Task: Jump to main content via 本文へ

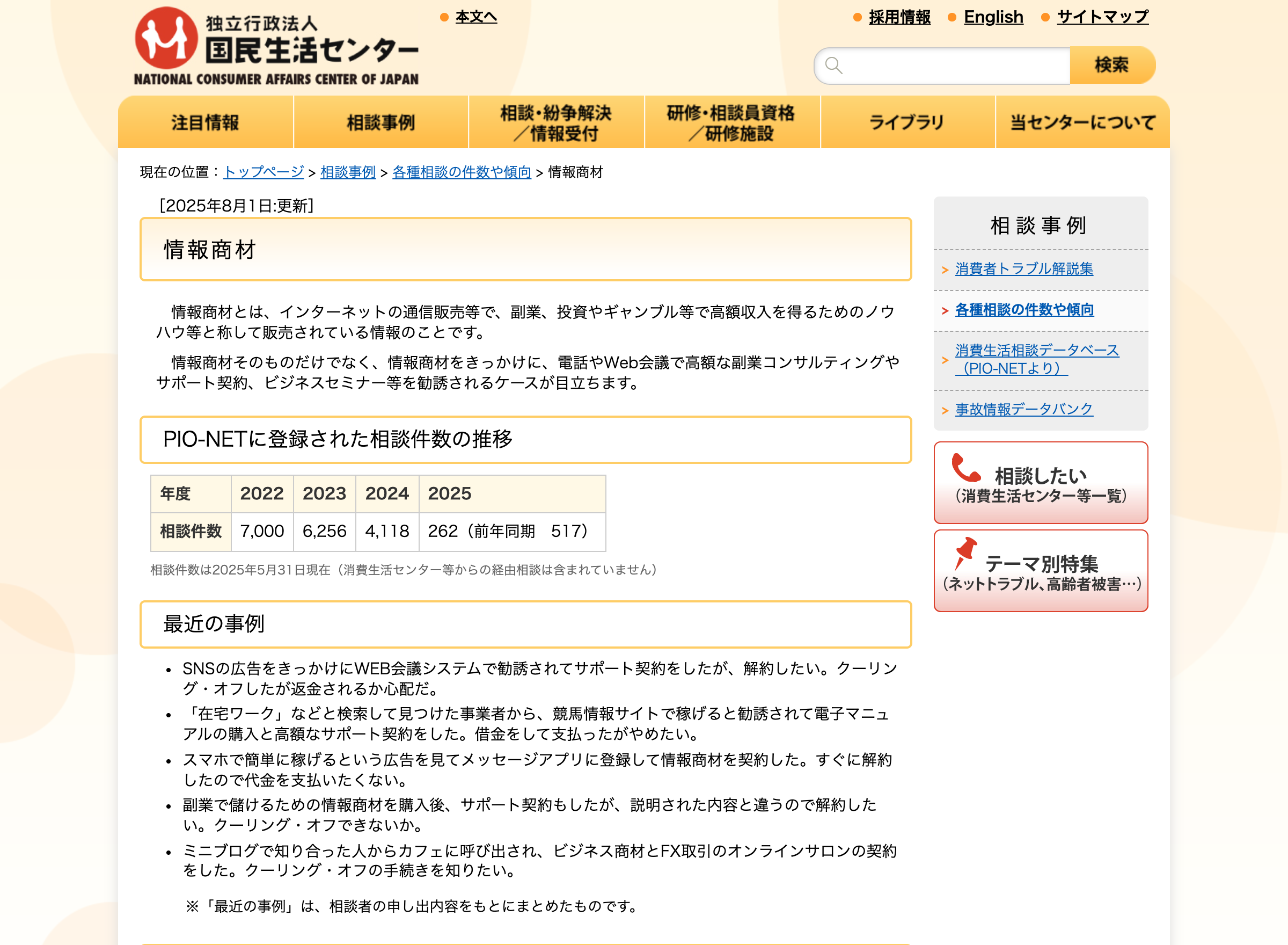Action: click(476, 17)
